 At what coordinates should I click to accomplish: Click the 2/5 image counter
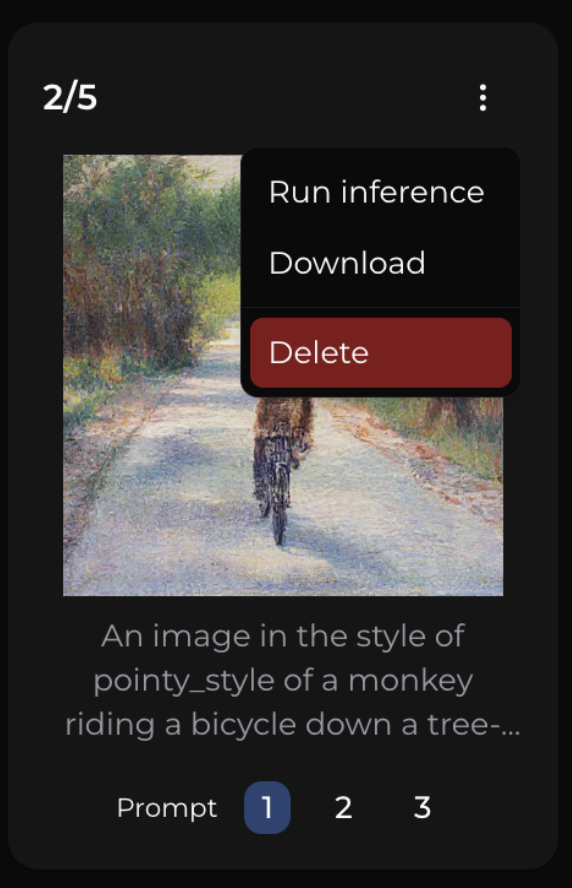(70, 97)
